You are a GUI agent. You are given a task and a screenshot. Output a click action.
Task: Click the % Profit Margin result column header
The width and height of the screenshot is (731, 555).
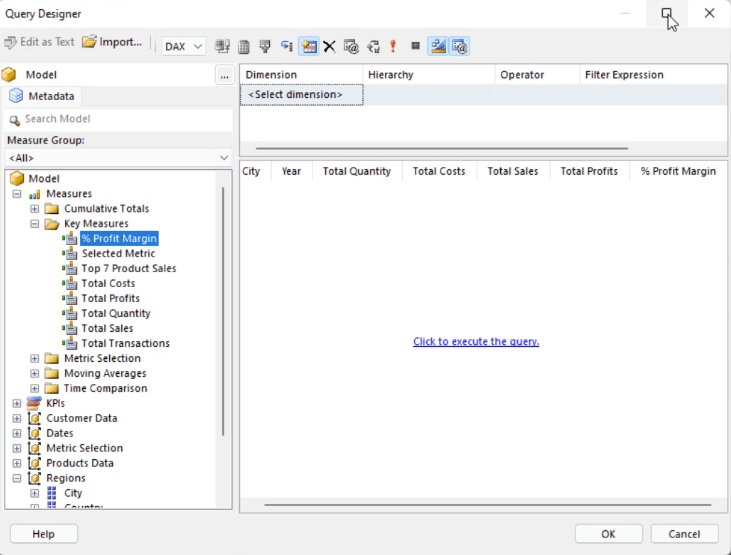[x=678, y=171]
